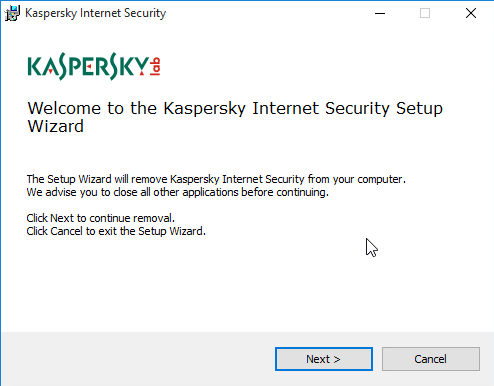Open the installer icon system menu
Viewport: 494px width, 386px height.
pyautogui.click(x=12, y=13)
